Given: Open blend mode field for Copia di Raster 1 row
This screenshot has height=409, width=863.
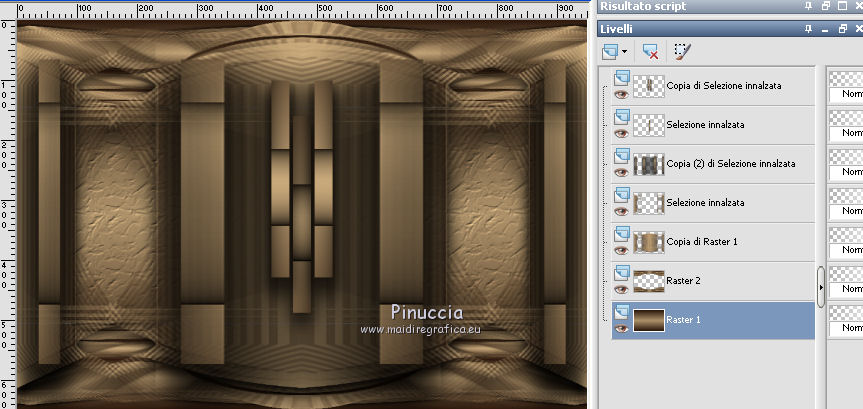Looking at the screenshot, I should tap(846, 250).
